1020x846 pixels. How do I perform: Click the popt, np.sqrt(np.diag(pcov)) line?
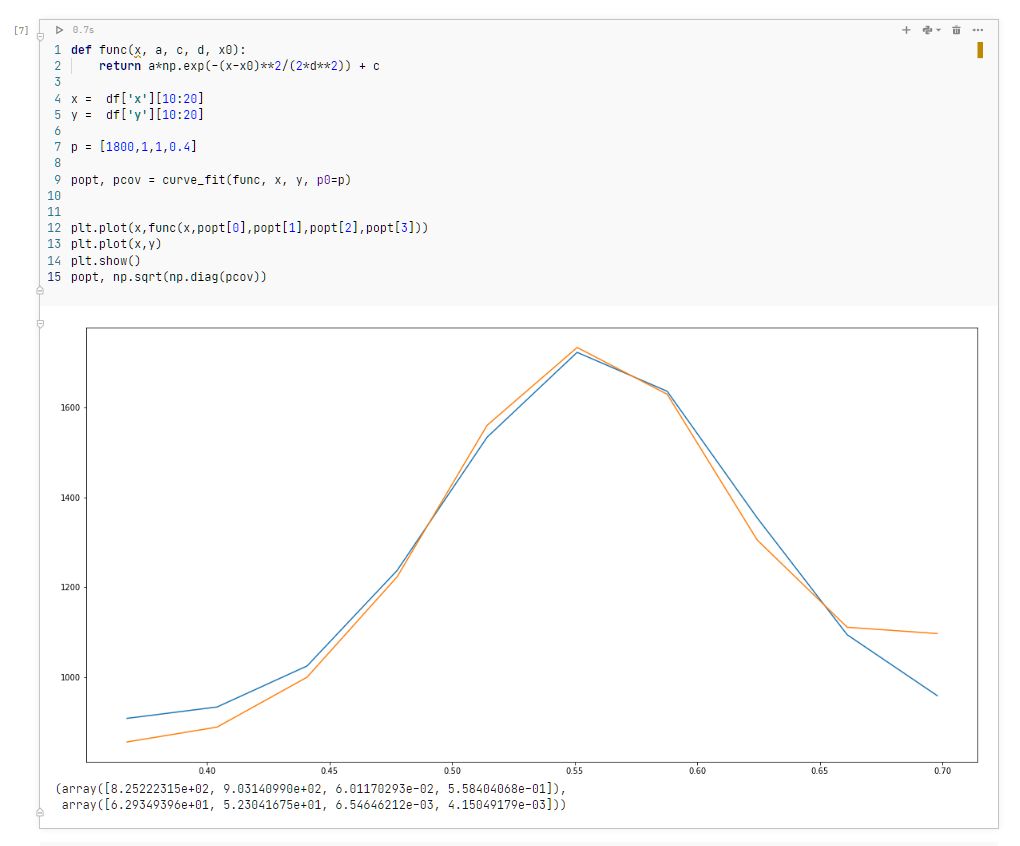click(x=168, y=277)
